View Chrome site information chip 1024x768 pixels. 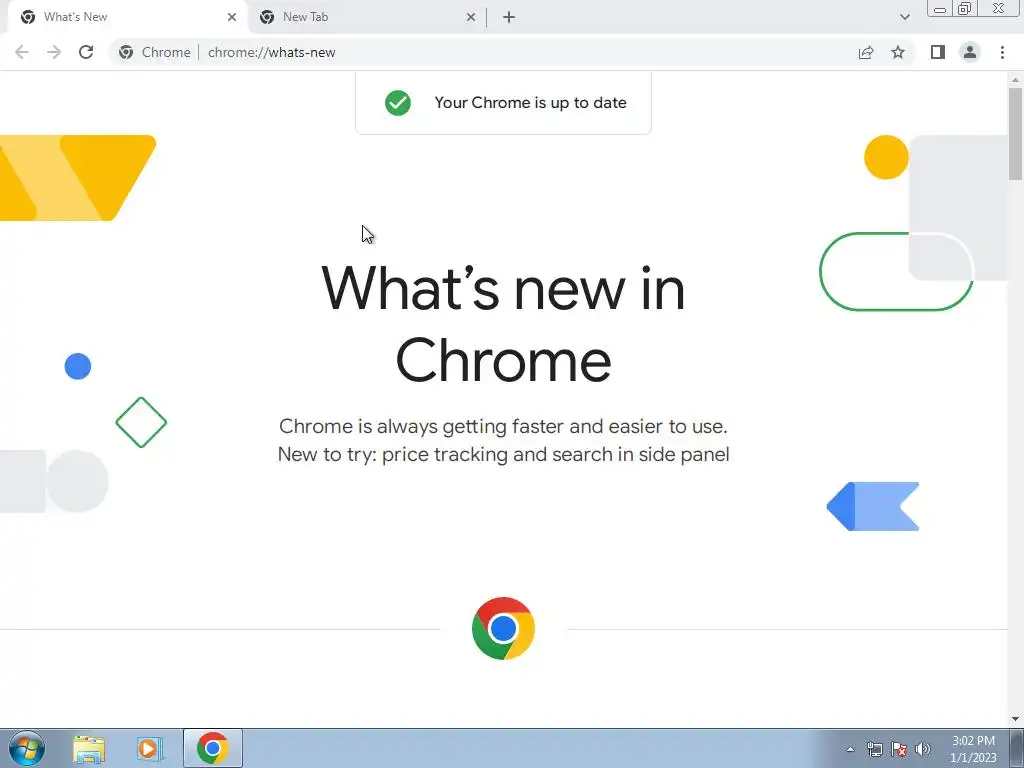pos(155,52)
